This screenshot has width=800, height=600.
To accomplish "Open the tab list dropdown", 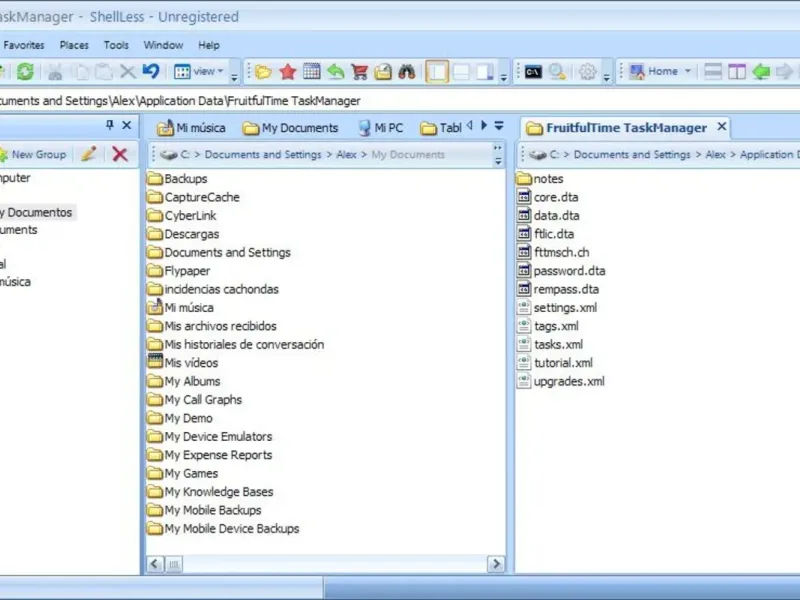I will pyautogui.click(x=499, y=126).
